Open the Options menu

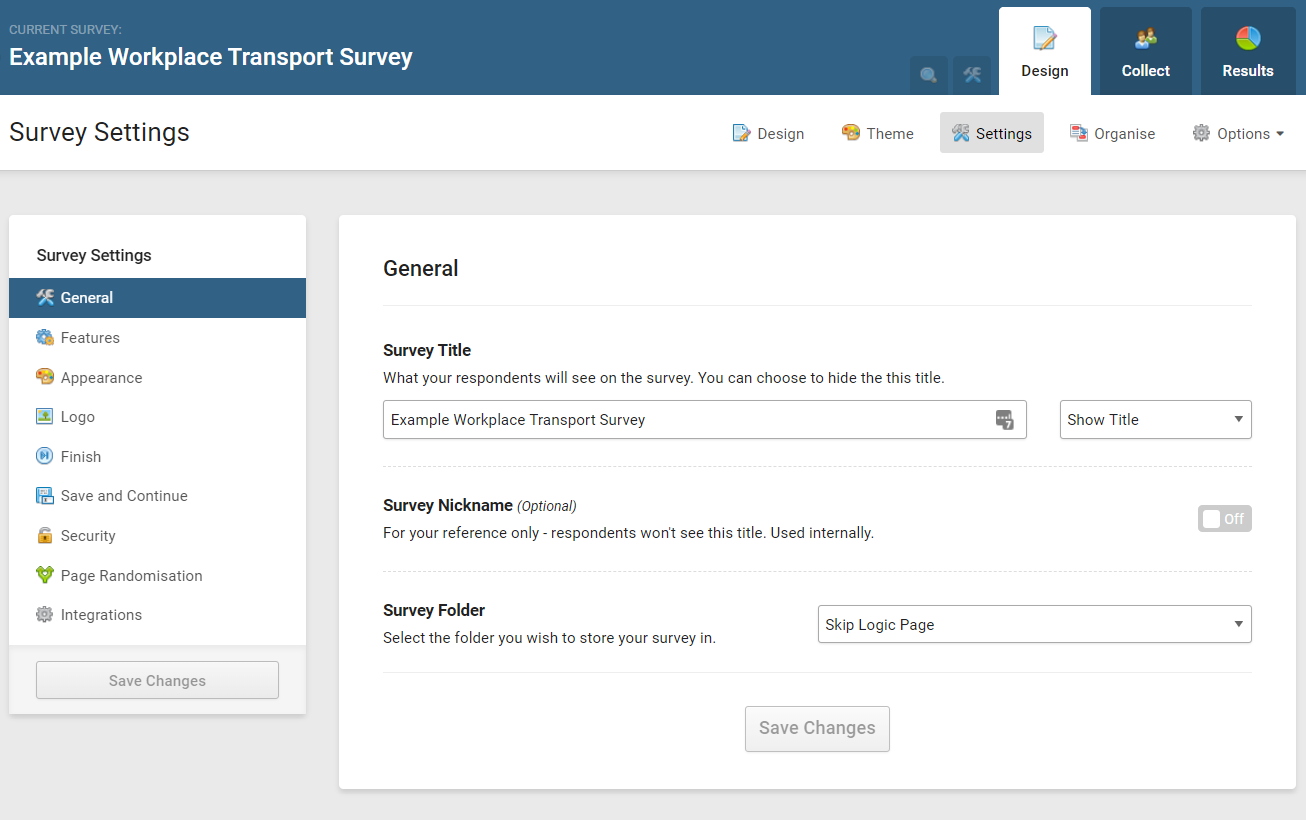click(1238, 133)
